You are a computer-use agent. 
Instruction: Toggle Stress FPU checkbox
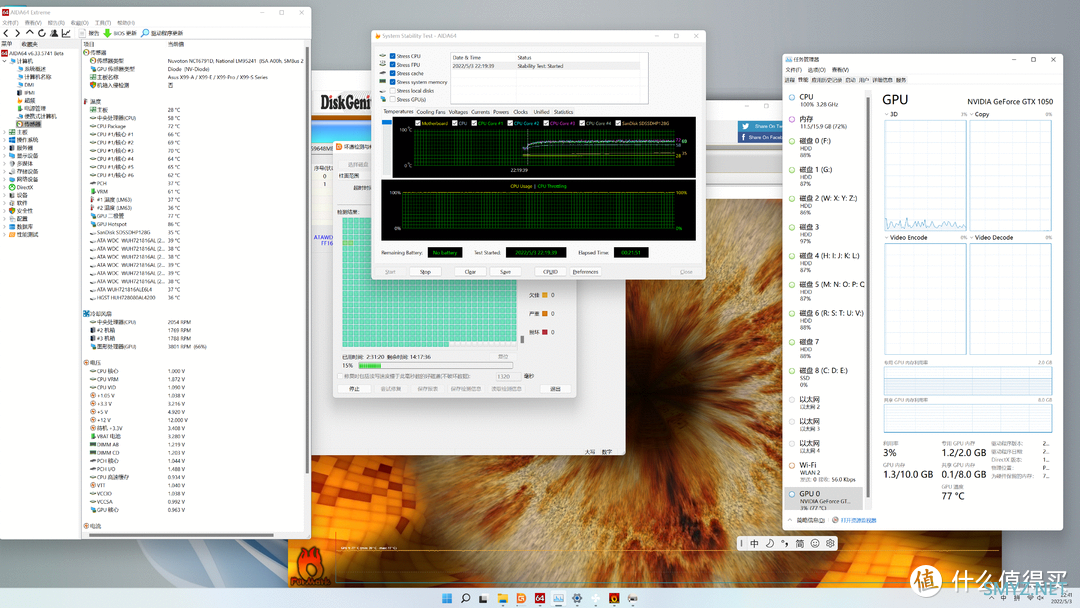click(x=393, y=65)
